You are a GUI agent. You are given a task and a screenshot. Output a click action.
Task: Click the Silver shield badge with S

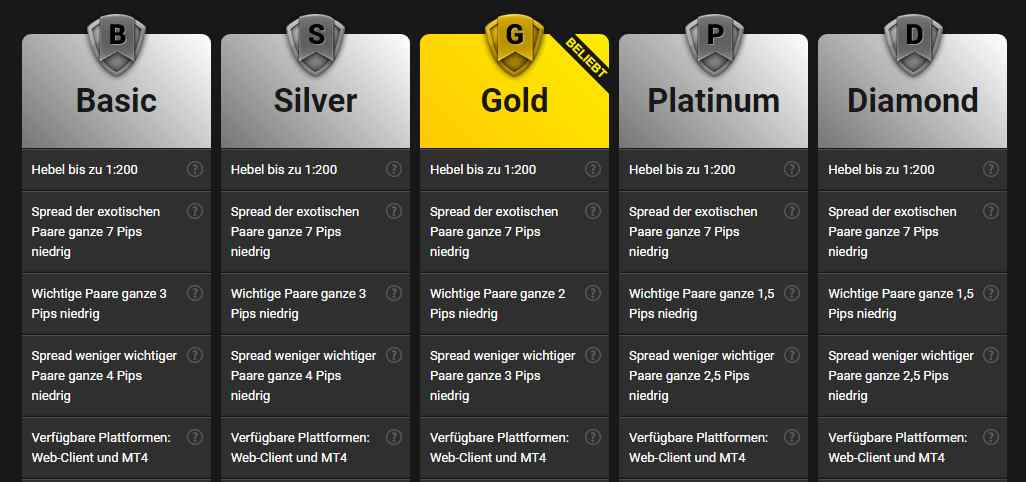(x=315, y=44)
